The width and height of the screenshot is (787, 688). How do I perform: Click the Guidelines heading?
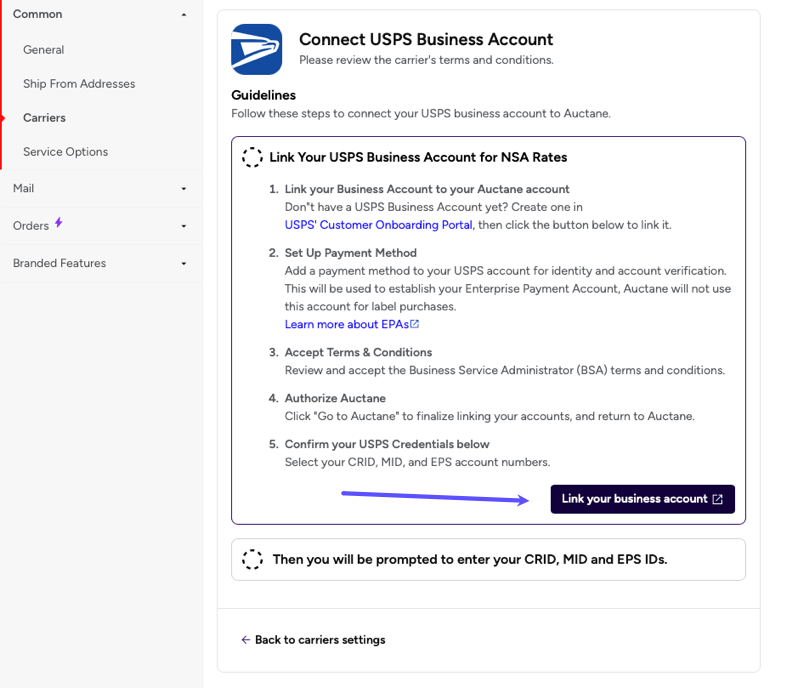click(264, 95)
